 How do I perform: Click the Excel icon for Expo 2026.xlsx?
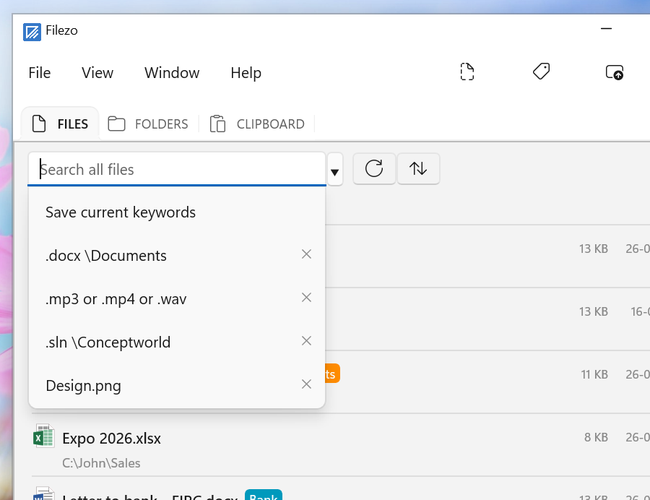coord(44,436)
